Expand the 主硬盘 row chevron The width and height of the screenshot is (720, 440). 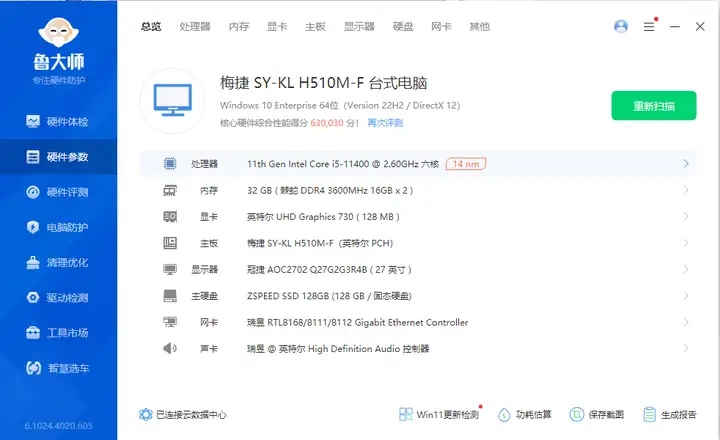[x=686, y=296]
